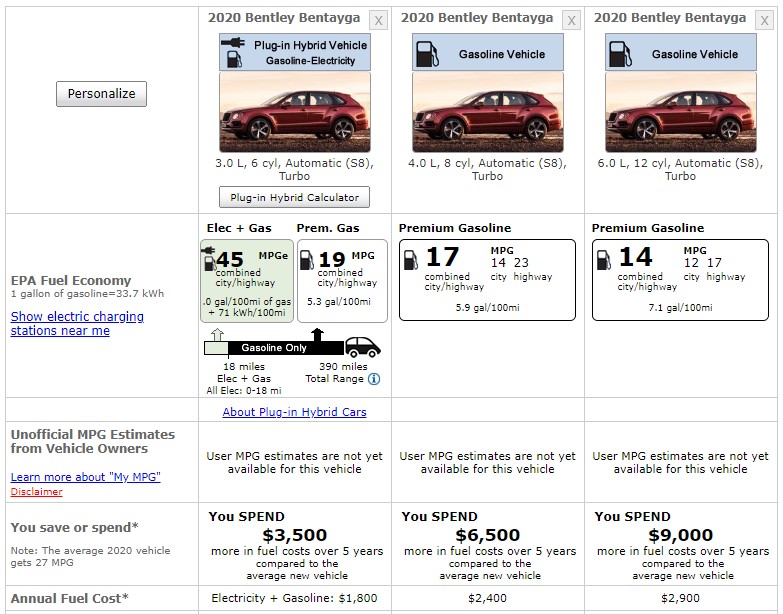Click the 3.0 L, 6 cyl engine description
Viewport: 783px width, 614px height.
295,169
